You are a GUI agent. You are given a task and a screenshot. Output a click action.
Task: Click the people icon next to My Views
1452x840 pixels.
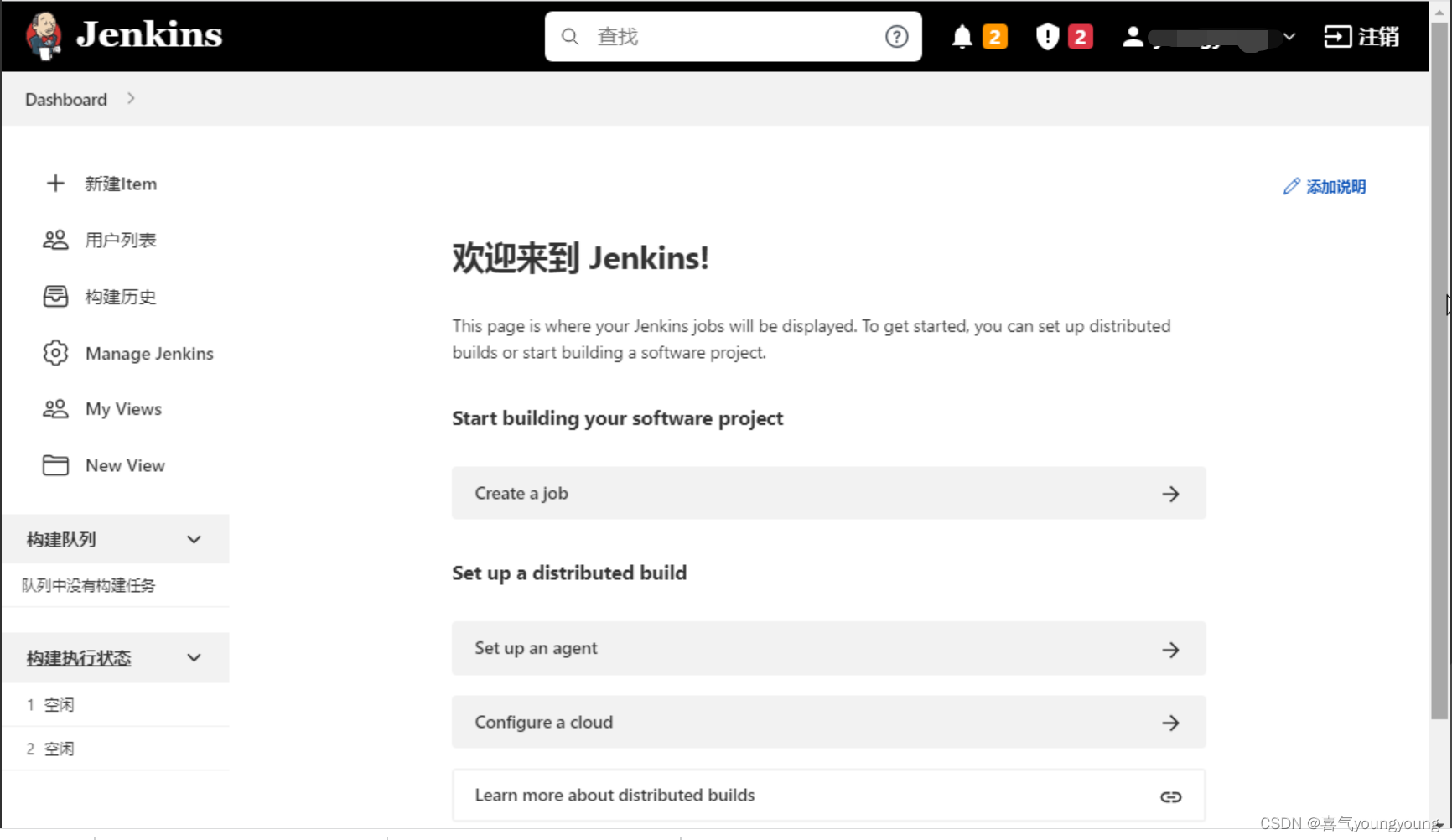click(x=55, y=409)
